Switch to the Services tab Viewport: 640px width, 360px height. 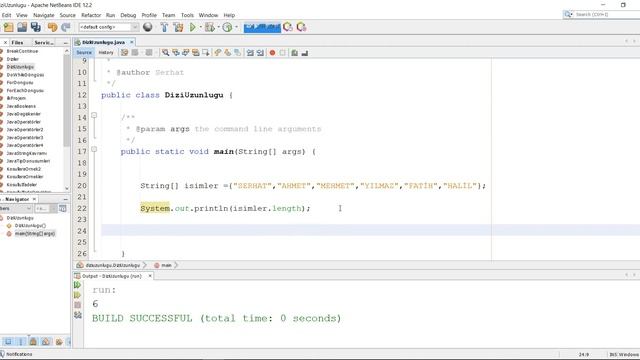point(44,42)
